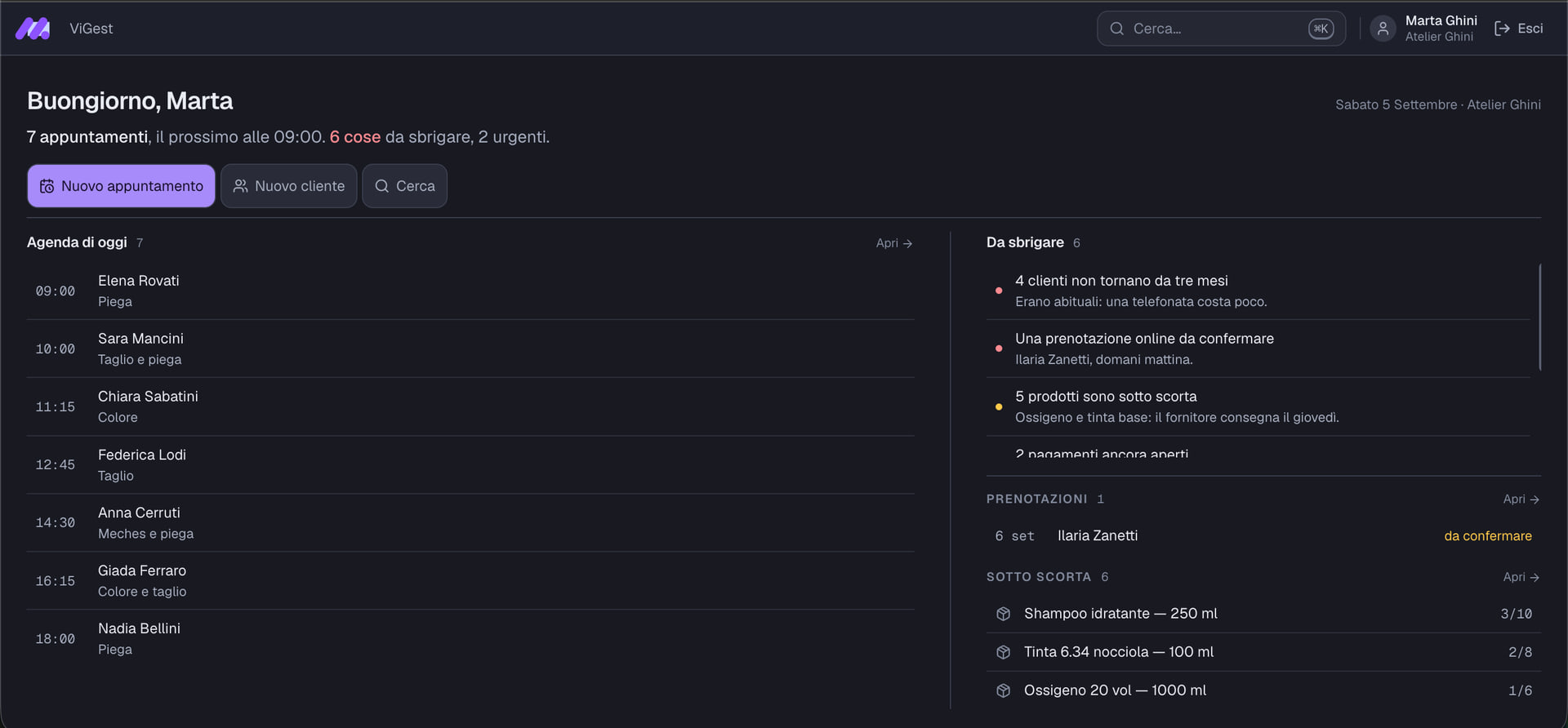Viewport: 1568px width, 728px height.
Task: Click the box icon beside Tinta 6.34 nocciola
Action: [x=1004, y=652]
